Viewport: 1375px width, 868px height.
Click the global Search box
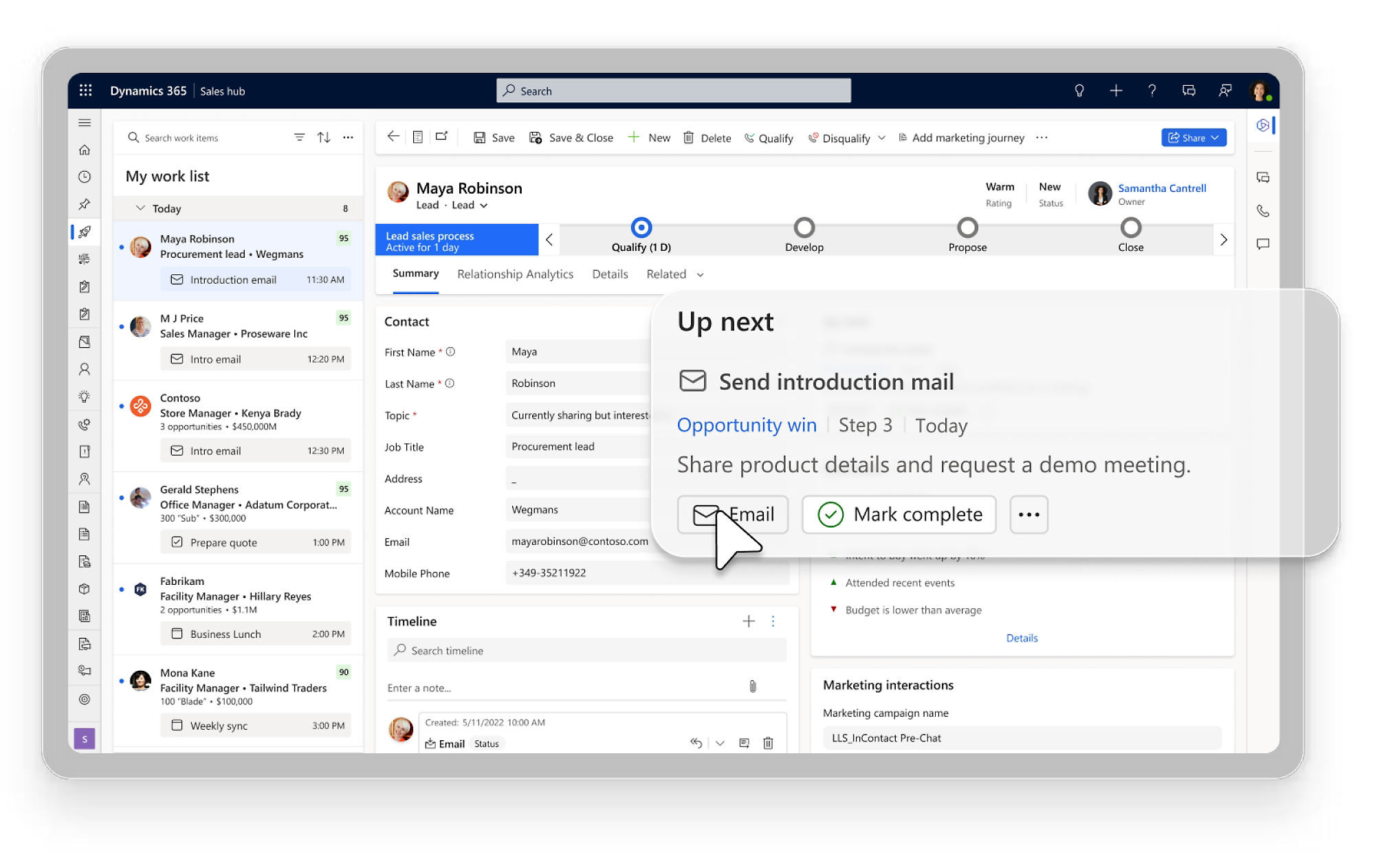[x=674, y=91]
